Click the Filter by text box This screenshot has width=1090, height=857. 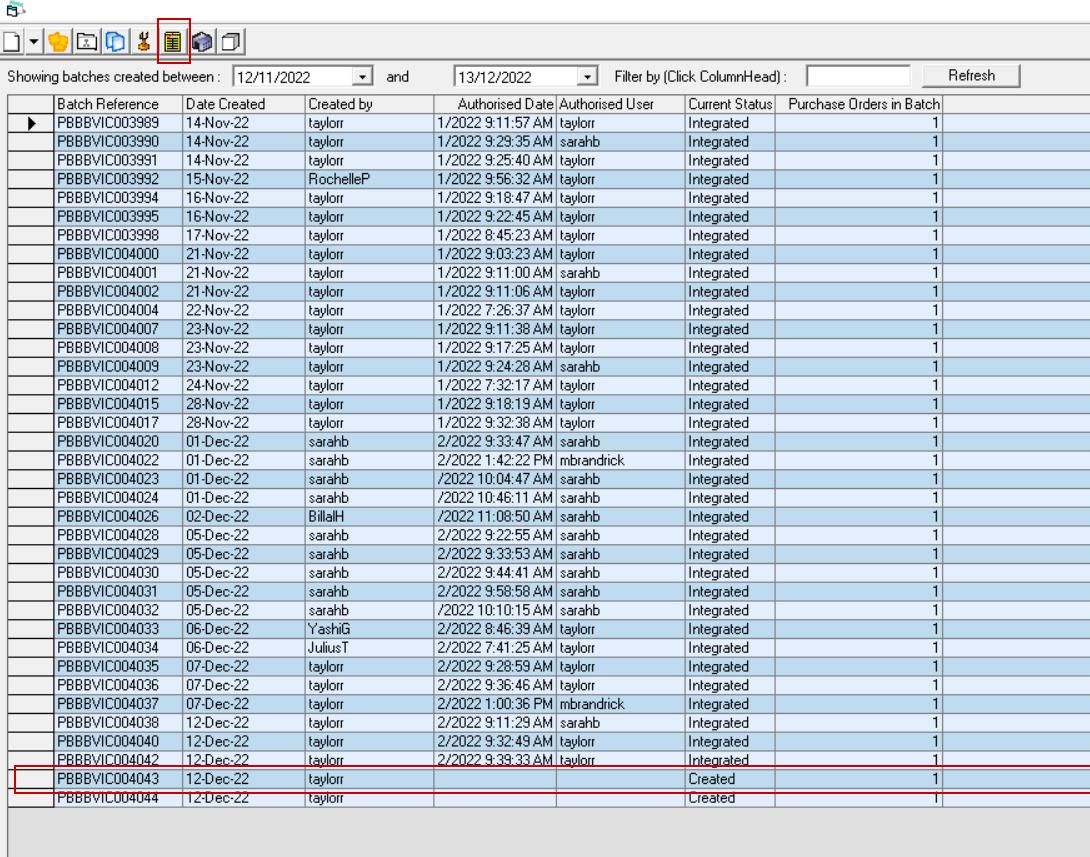[x=858, y=76]
